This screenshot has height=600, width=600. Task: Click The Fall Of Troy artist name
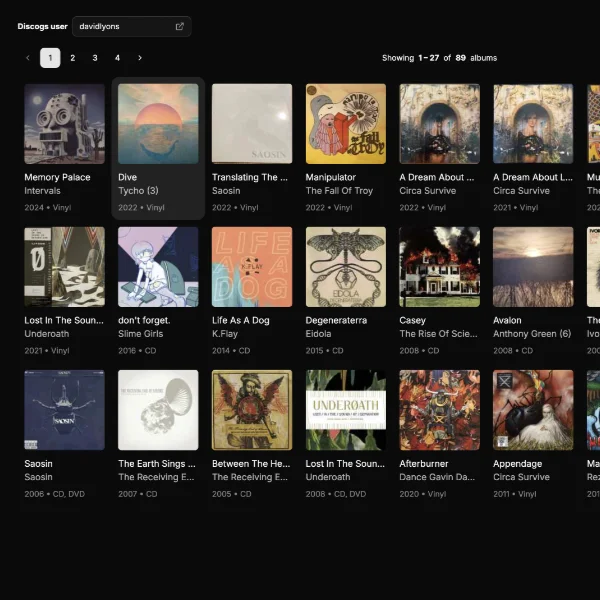[x=339, y=191]
